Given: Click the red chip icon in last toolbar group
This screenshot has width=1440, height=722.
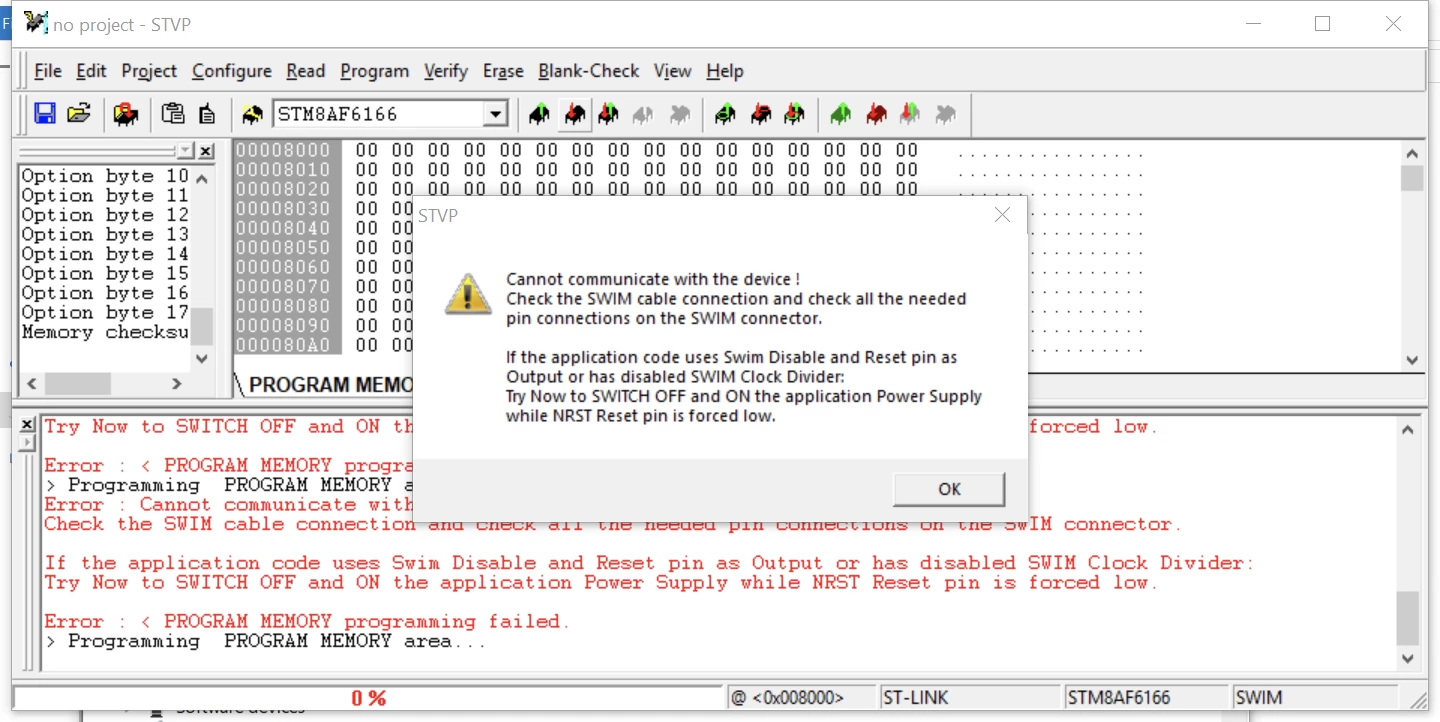Looking at the screenshot, I should click(x=876, y=115).
